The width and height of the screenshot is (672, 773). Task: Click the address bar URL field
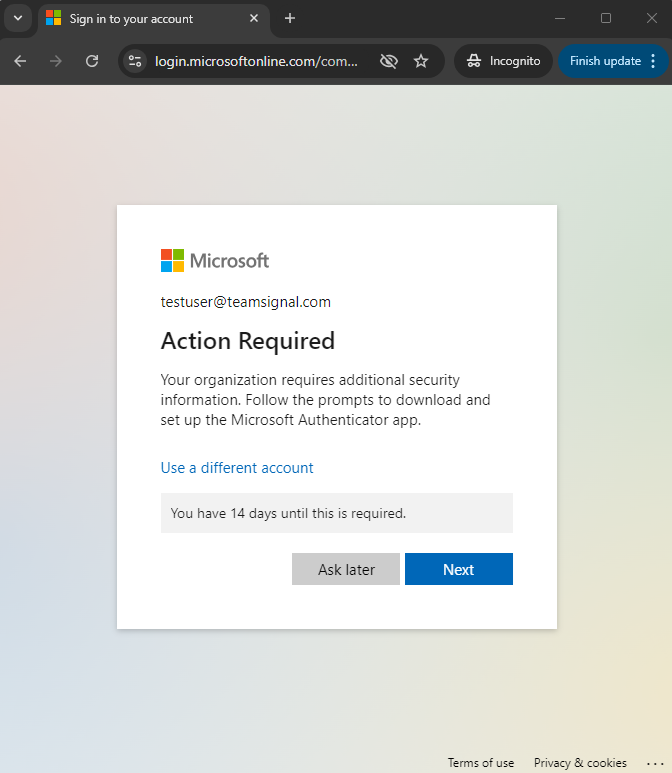[x=256, y=61]
